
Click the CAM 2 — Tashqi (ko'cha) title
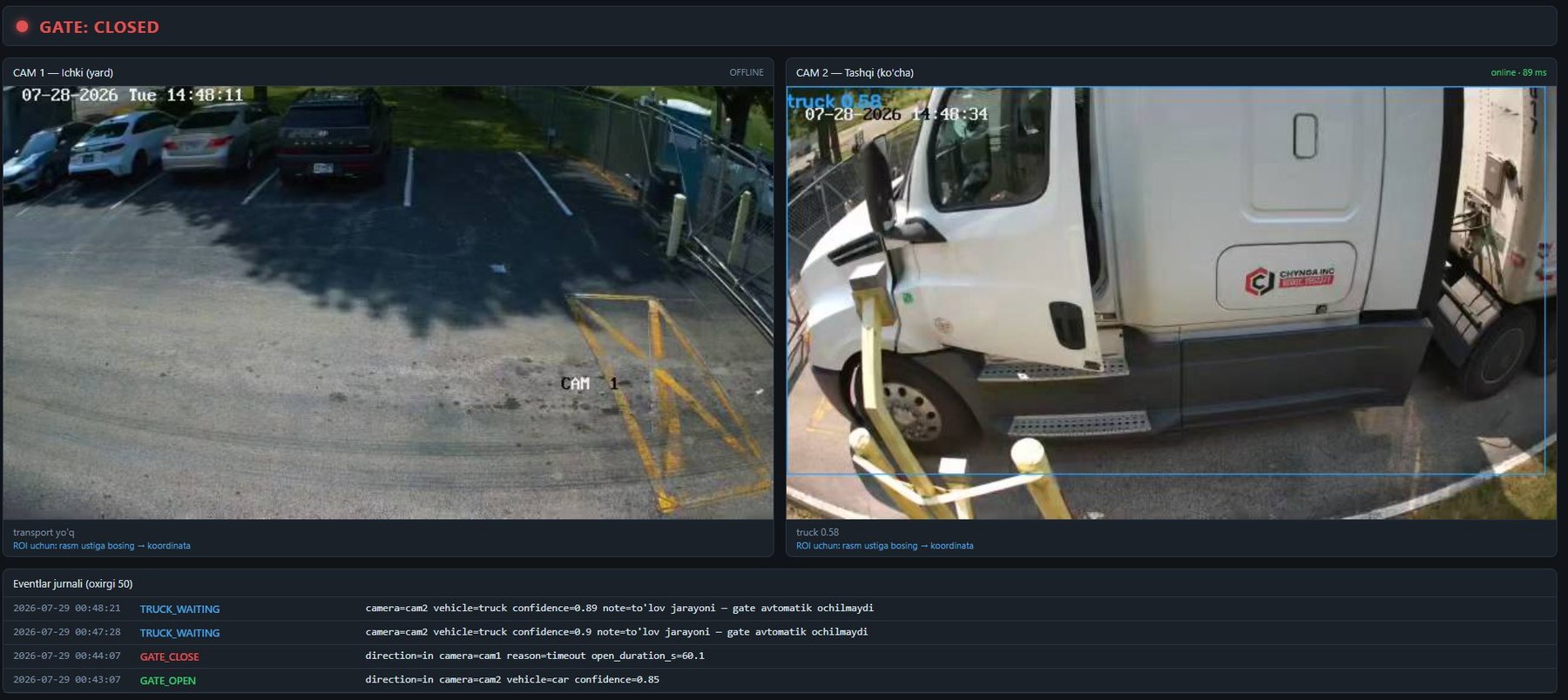(855, 72)
